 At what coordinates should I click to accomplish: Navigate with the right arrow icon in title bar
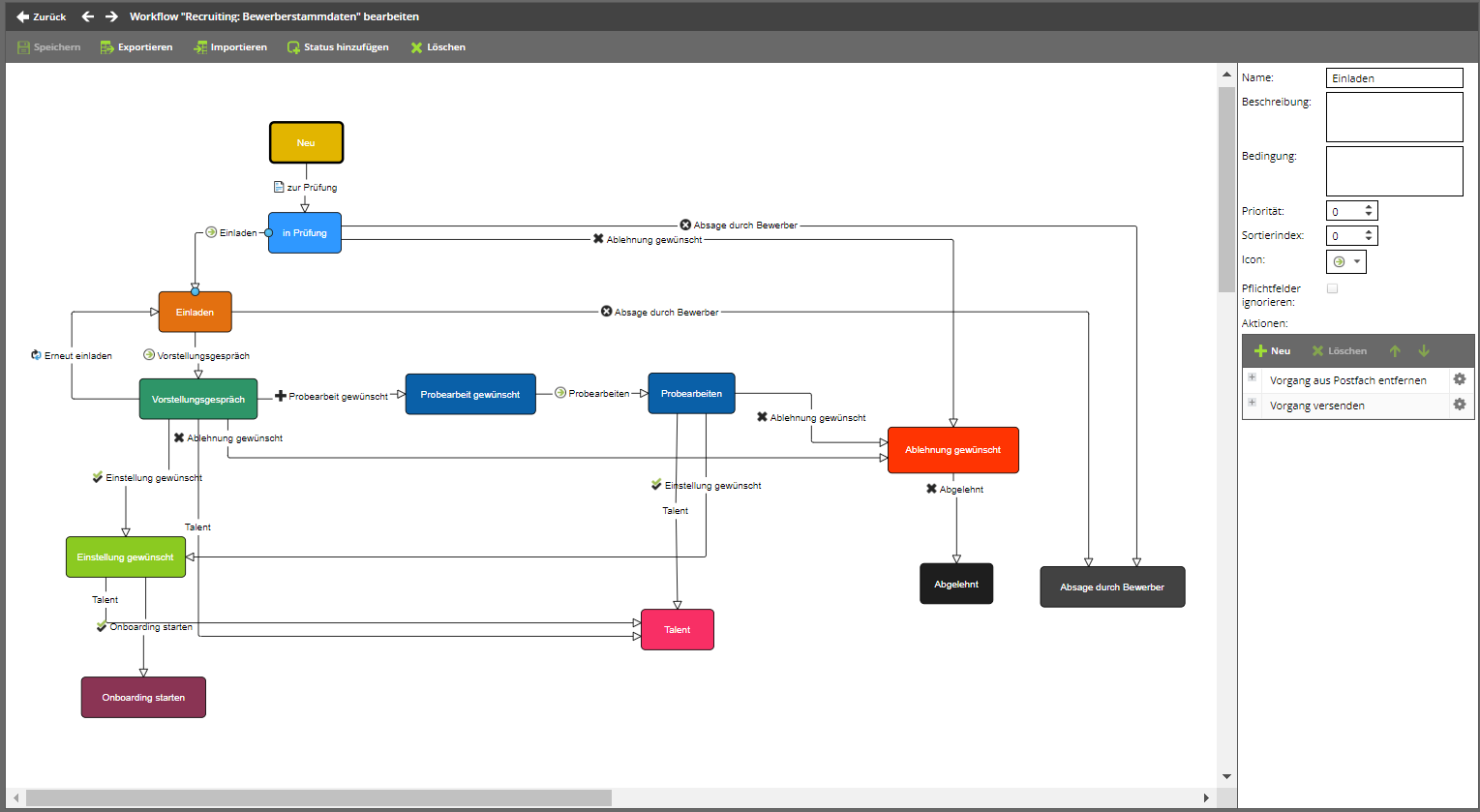coord(111,16)
